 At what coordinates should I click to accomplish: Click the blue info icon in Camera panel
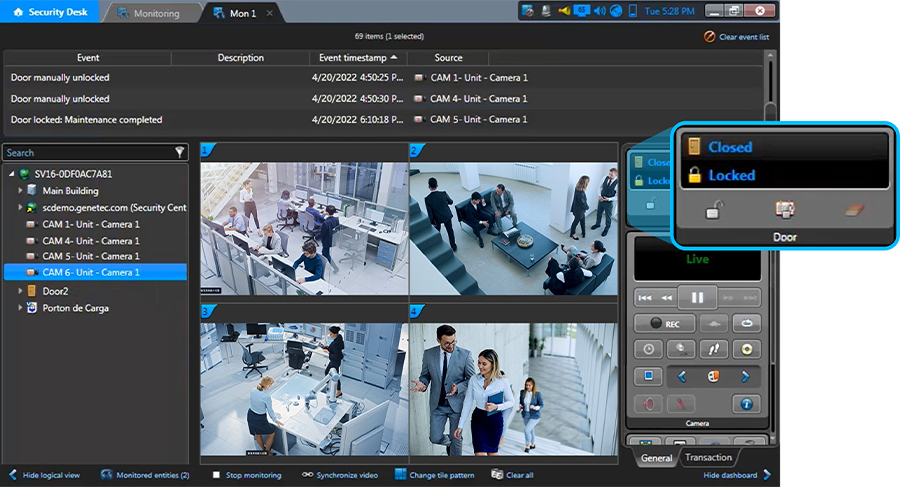745,404
